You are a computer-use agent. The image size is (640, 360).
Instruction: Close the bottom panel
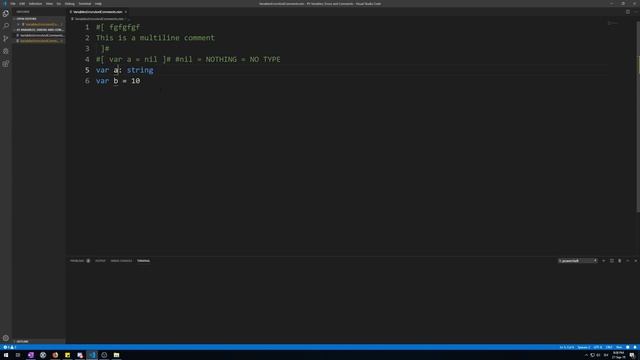tap(636, 260)
